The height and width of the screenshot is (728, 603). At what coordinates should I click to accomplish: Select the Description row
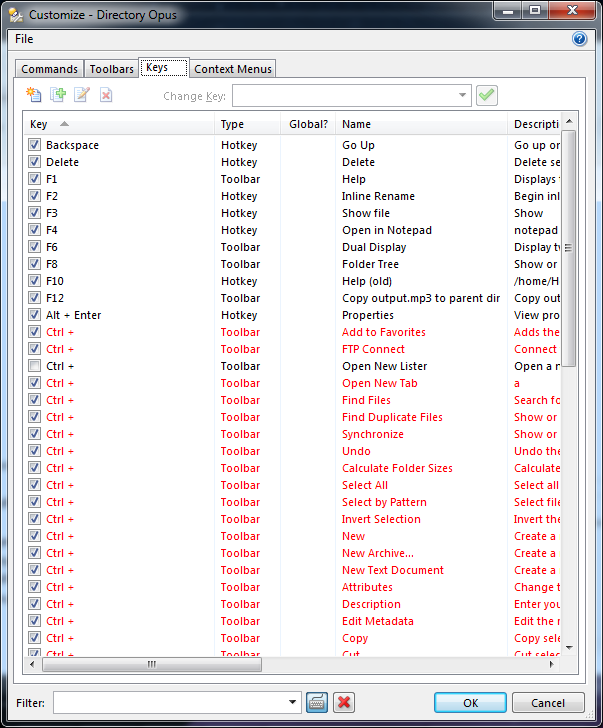click(292, 604)
